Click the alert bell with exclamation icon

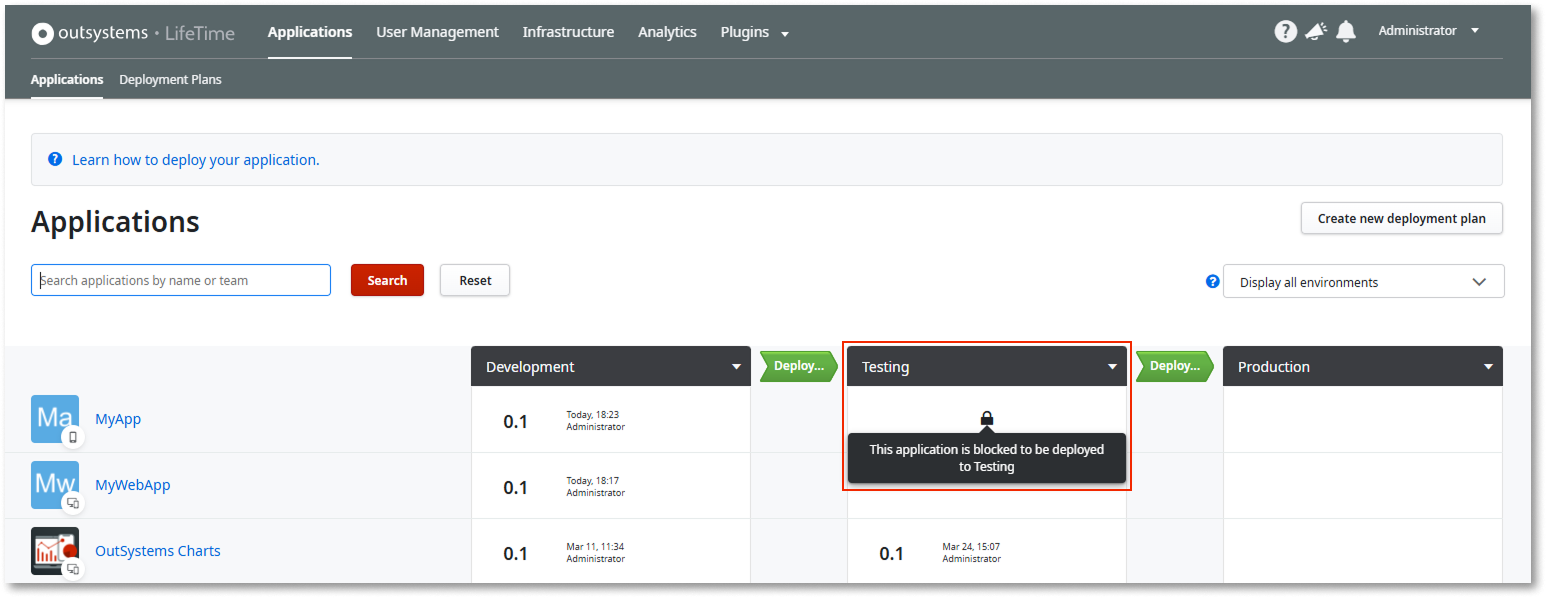click(x=1315, y=30)
